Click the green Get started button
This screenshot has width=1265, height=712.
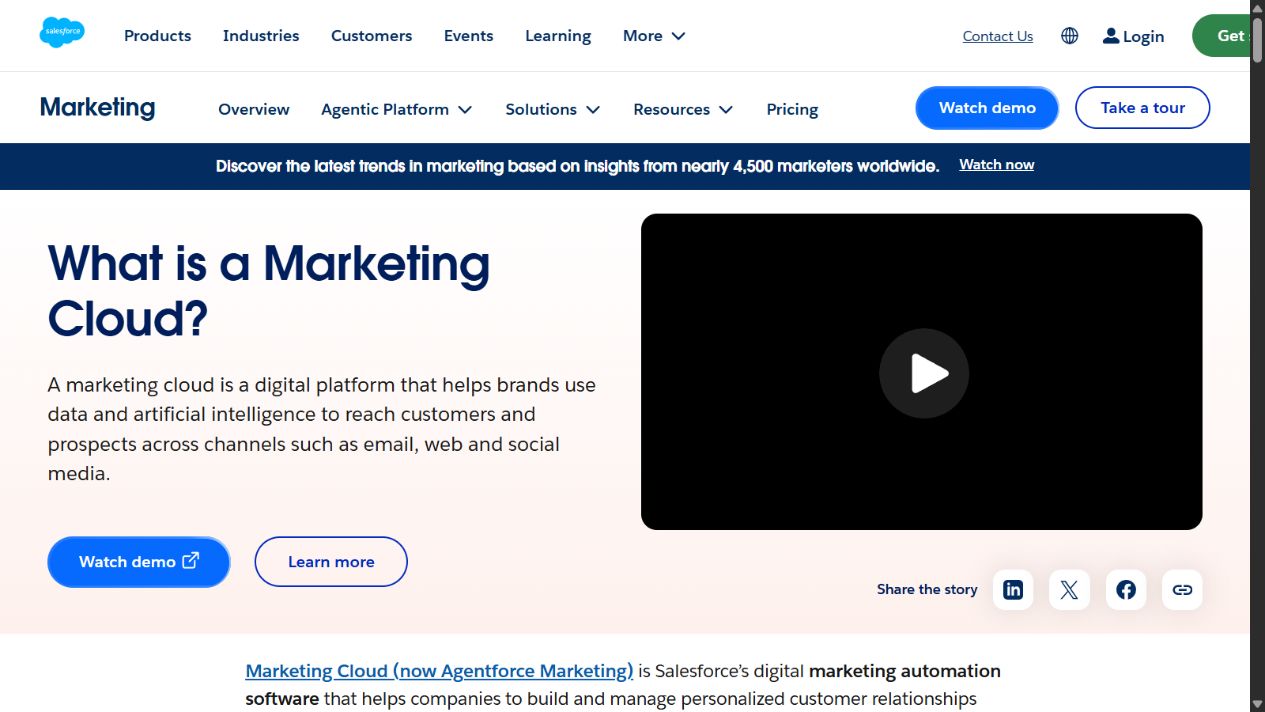click(x=1221, y=36)
